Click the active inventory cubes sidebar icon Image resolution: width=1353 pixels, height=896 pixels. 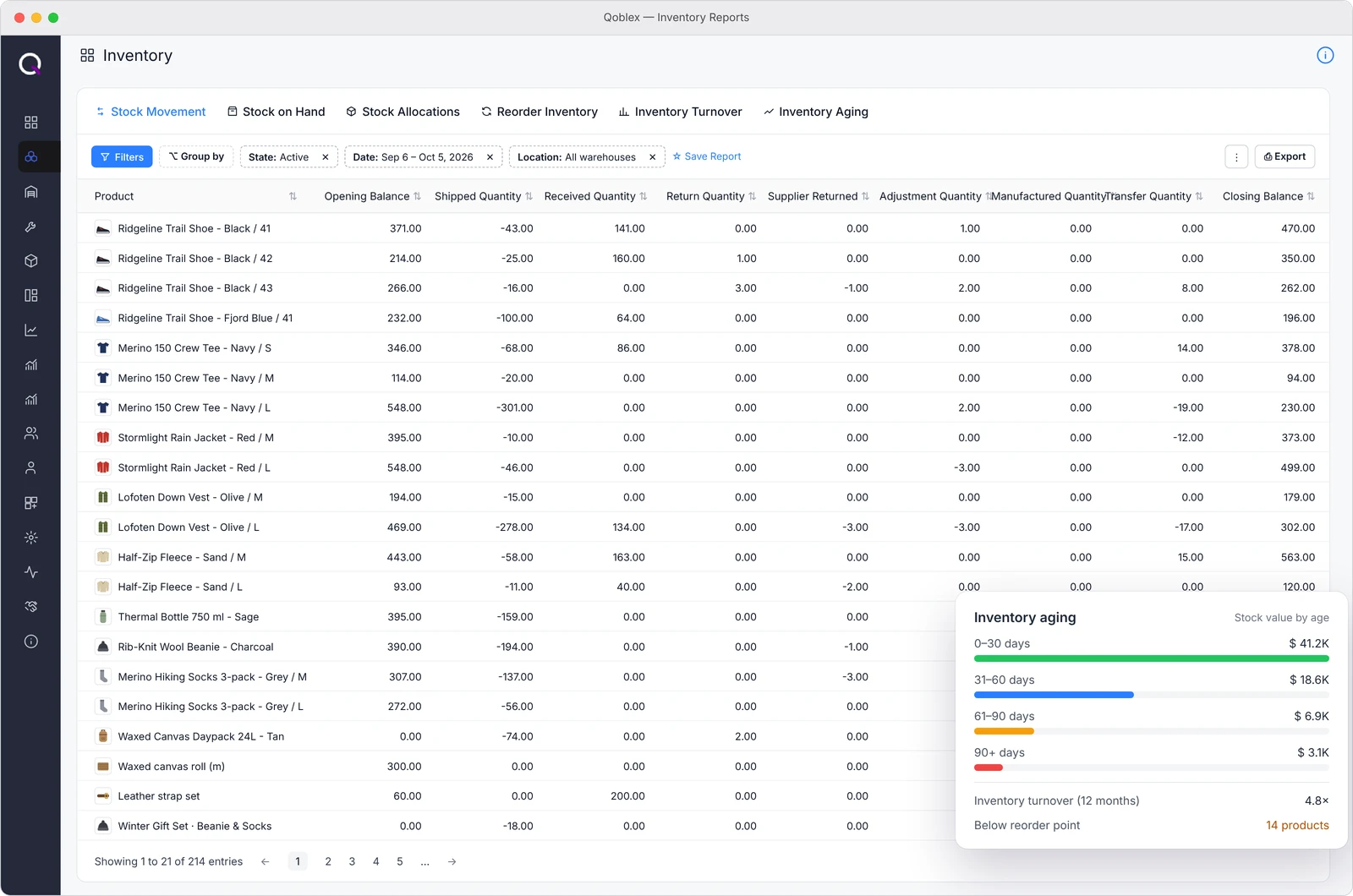[x=31, y=157]
